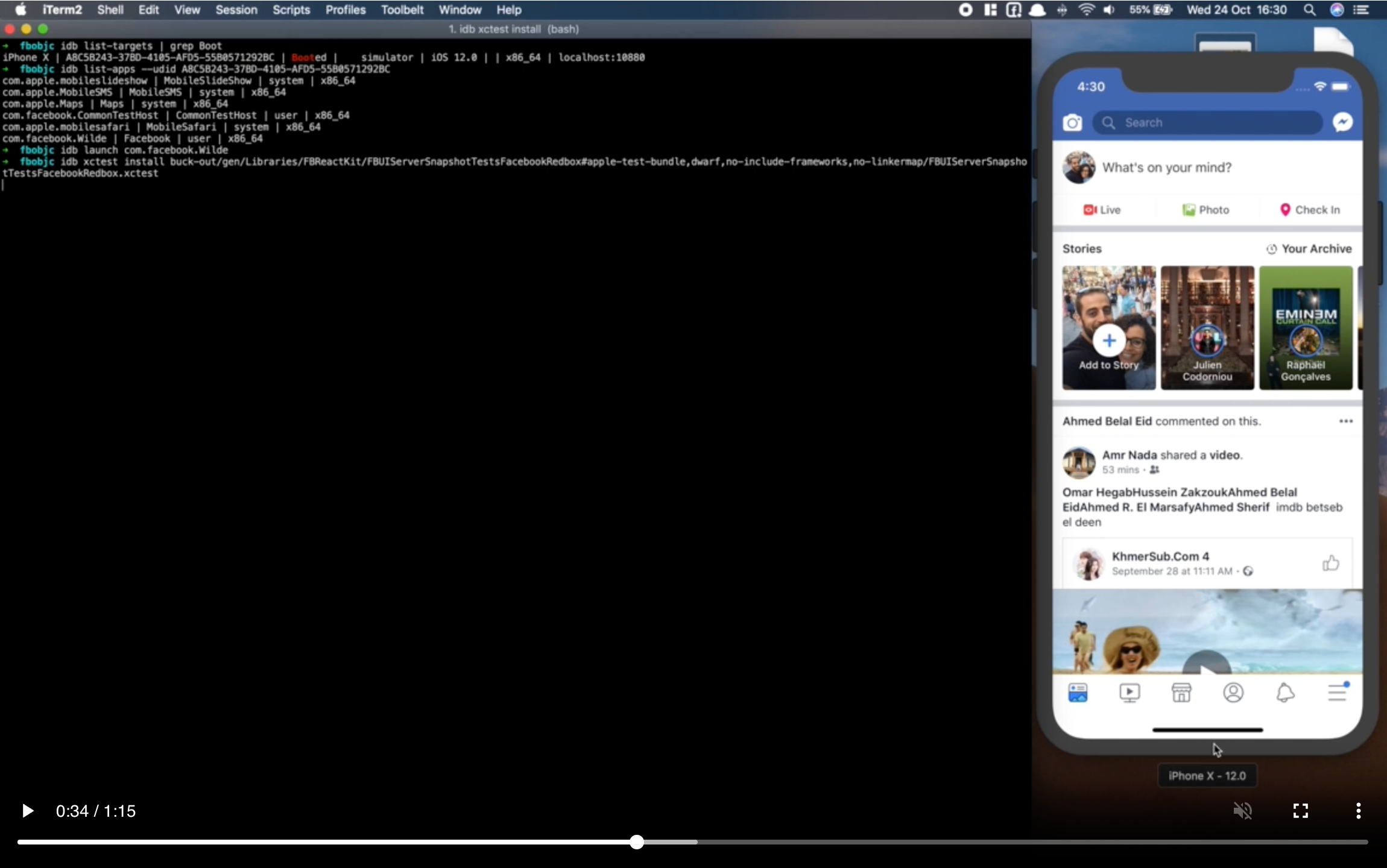Open the iTerm2 application menu
The width and height of the screenshot is (1387, 868).
coord(62,10)
